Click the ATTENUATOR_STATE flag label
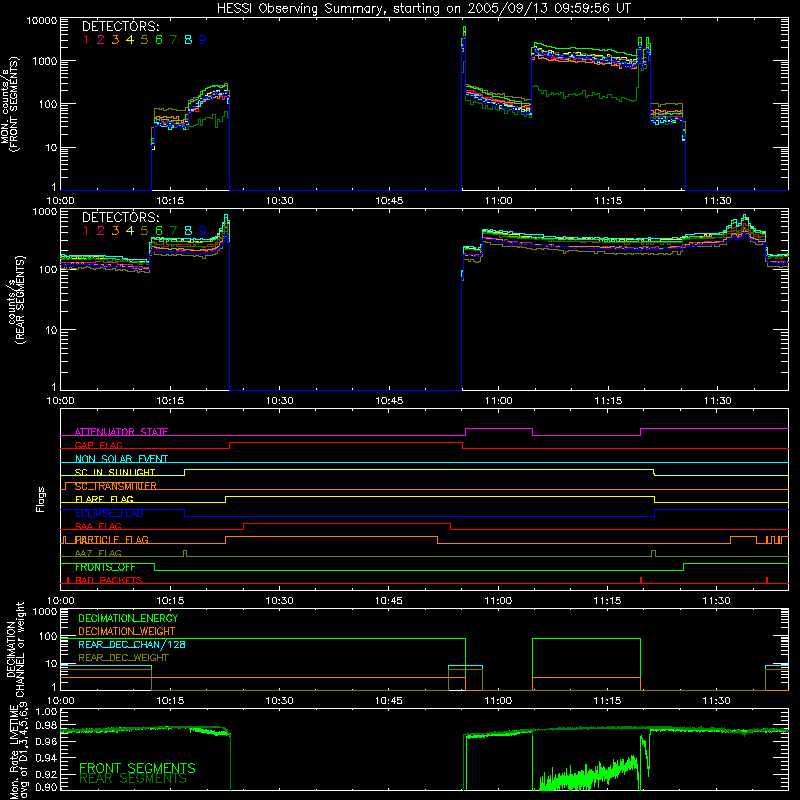The width and height of the screenshot is (800, 800). point(121,432)
